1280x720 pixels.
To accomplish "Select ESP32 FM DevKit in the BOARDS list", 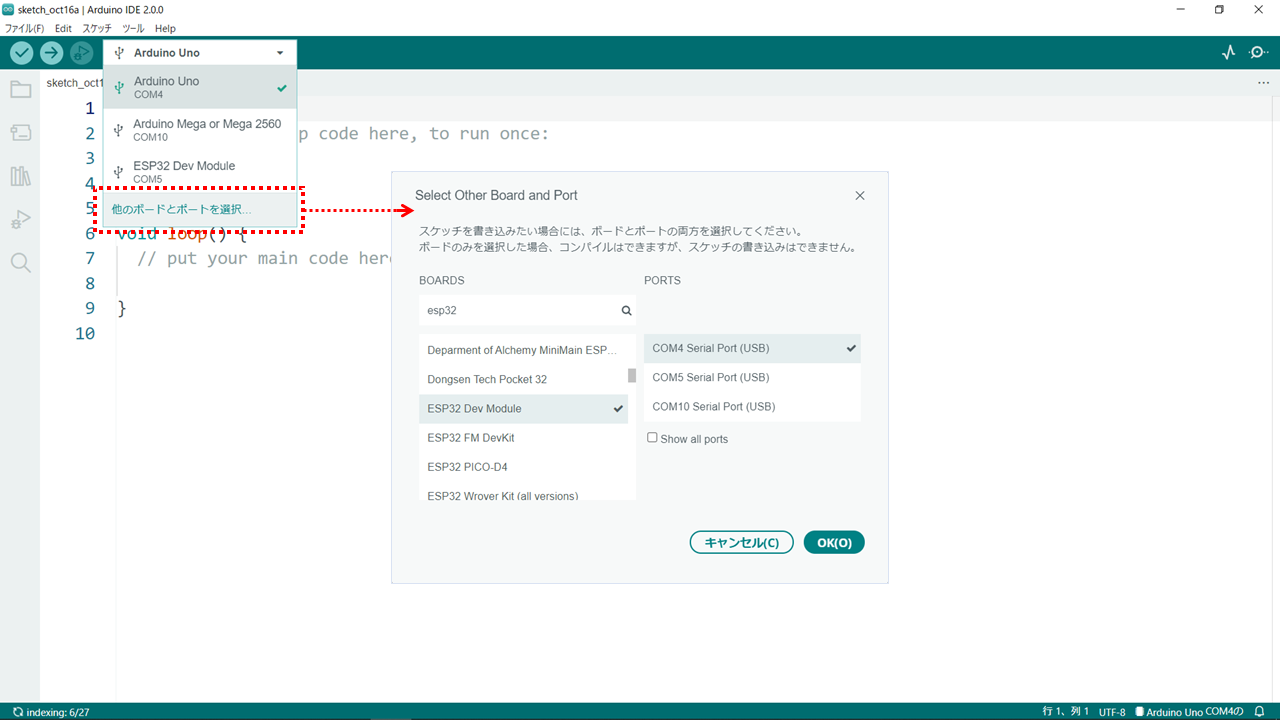I will coord(470,437).
